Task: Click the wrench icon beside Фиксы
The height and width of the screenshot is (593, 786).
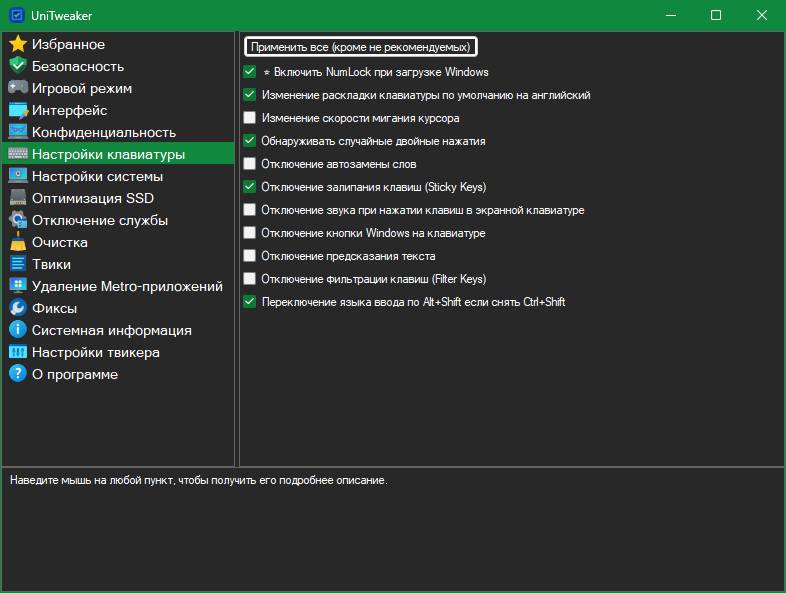Action: (x=17, y=308)
